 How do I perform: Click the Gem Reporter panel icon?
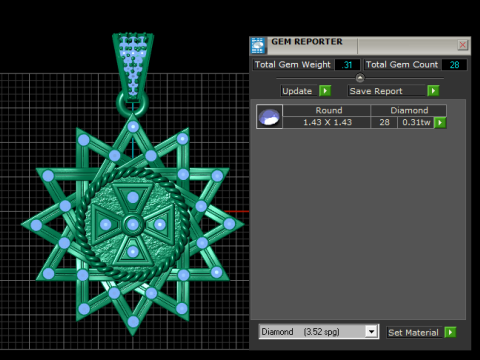point(258,46)
